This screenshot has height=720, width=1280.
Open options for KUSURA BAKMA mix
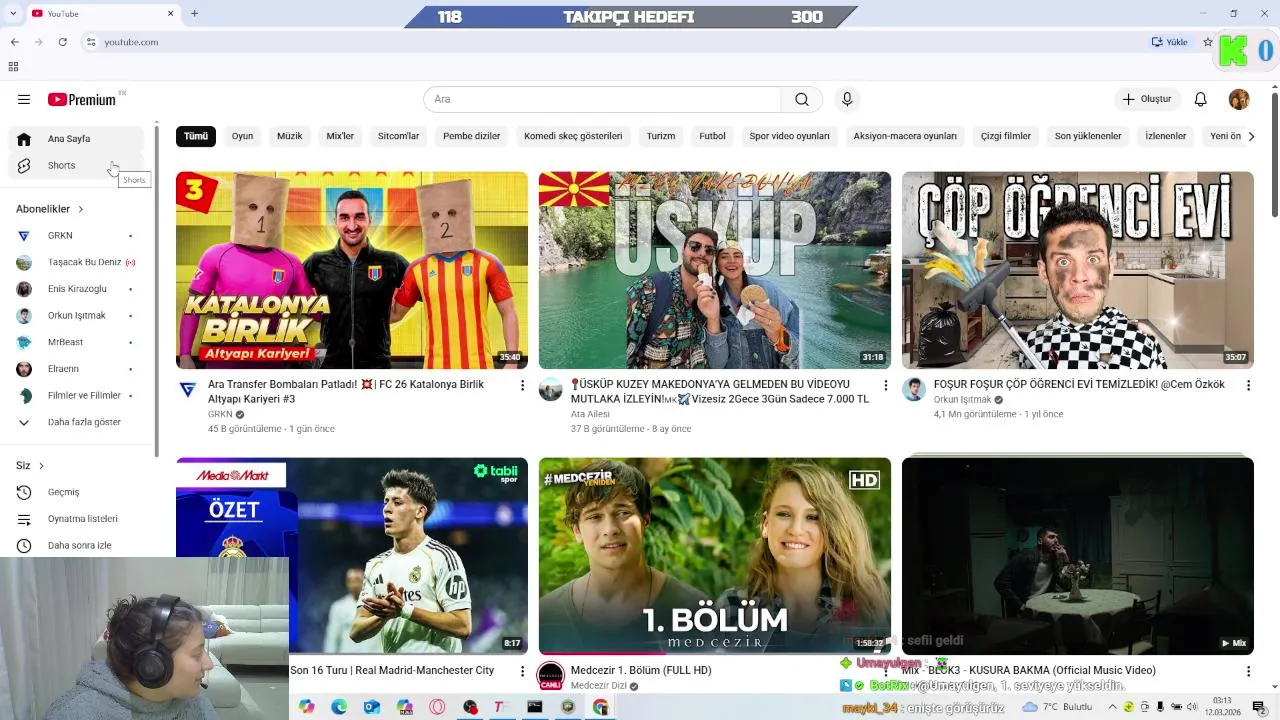(1248, 671)
